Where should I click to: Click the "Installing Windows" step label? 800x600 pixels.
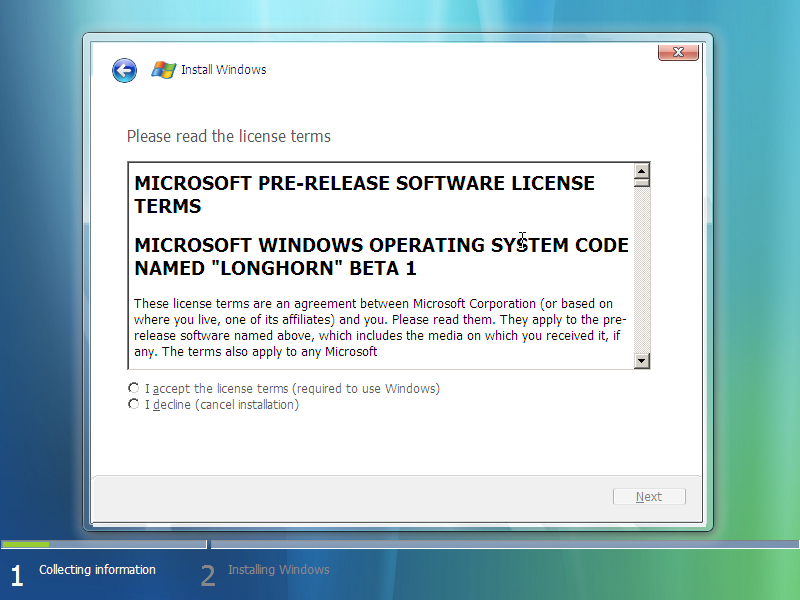click(x=279, y=570)
